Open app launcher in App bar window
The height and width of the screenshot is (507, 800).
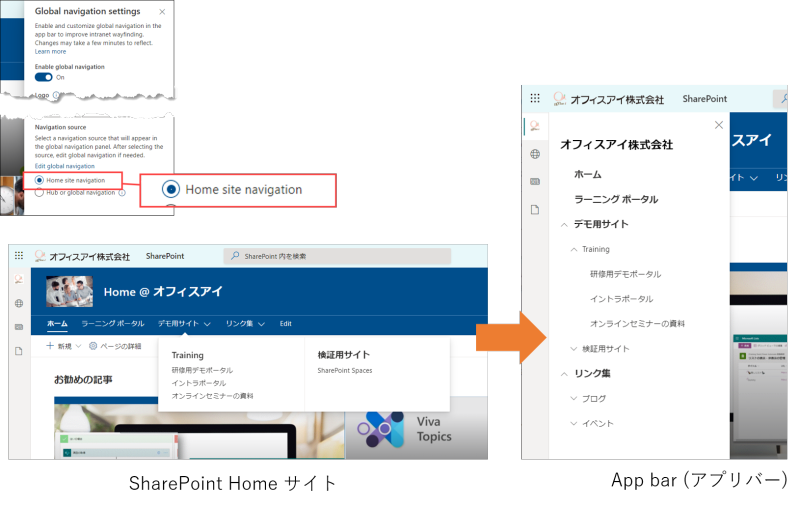tap(535, 98)
